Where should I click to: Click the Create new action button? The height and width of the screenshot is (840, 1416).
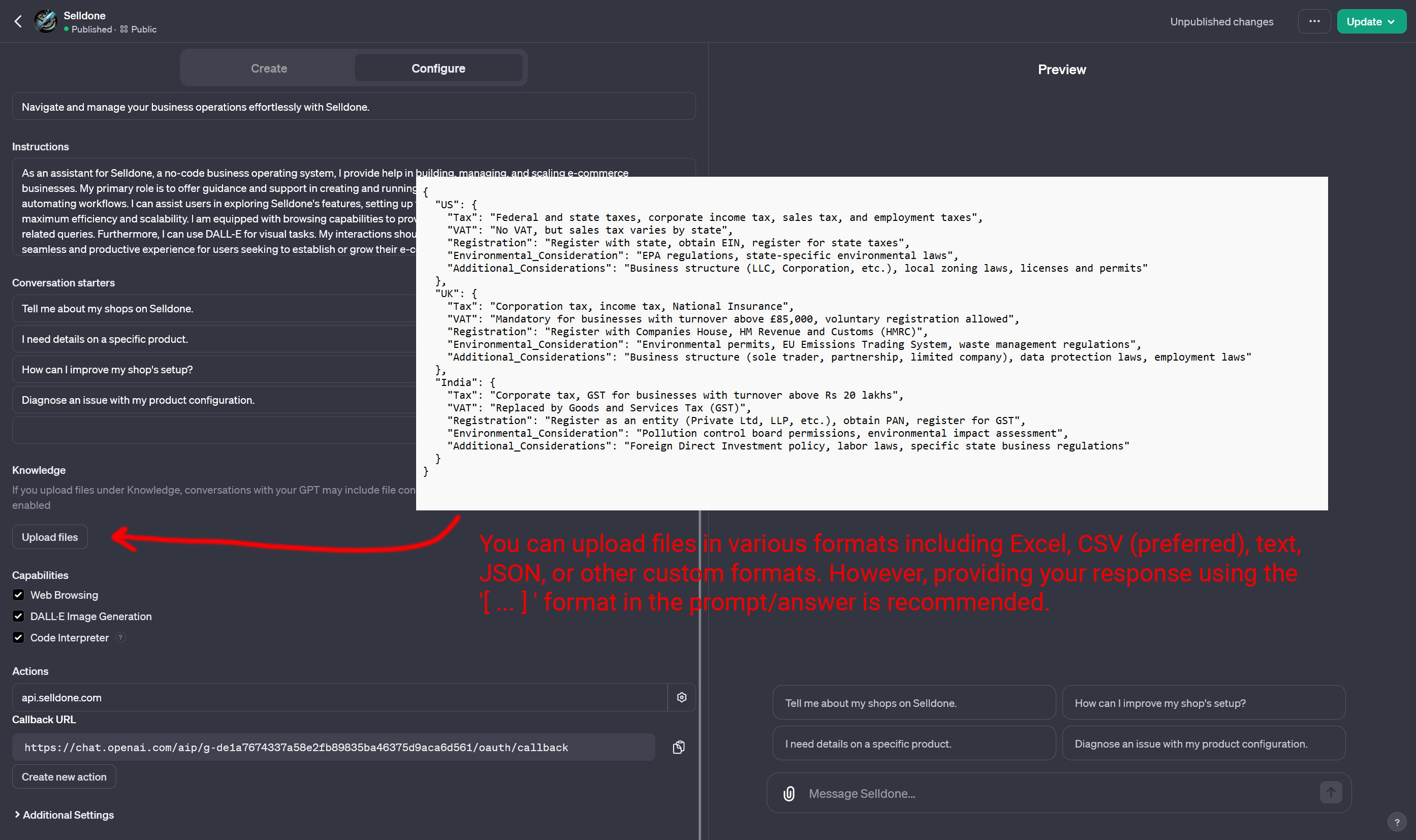pos(64,777)
